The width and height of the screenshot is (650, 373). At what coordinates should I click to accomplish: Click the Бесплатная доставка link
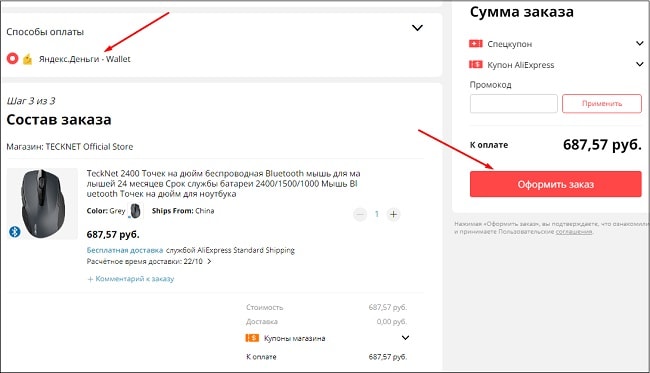(125, 250)
